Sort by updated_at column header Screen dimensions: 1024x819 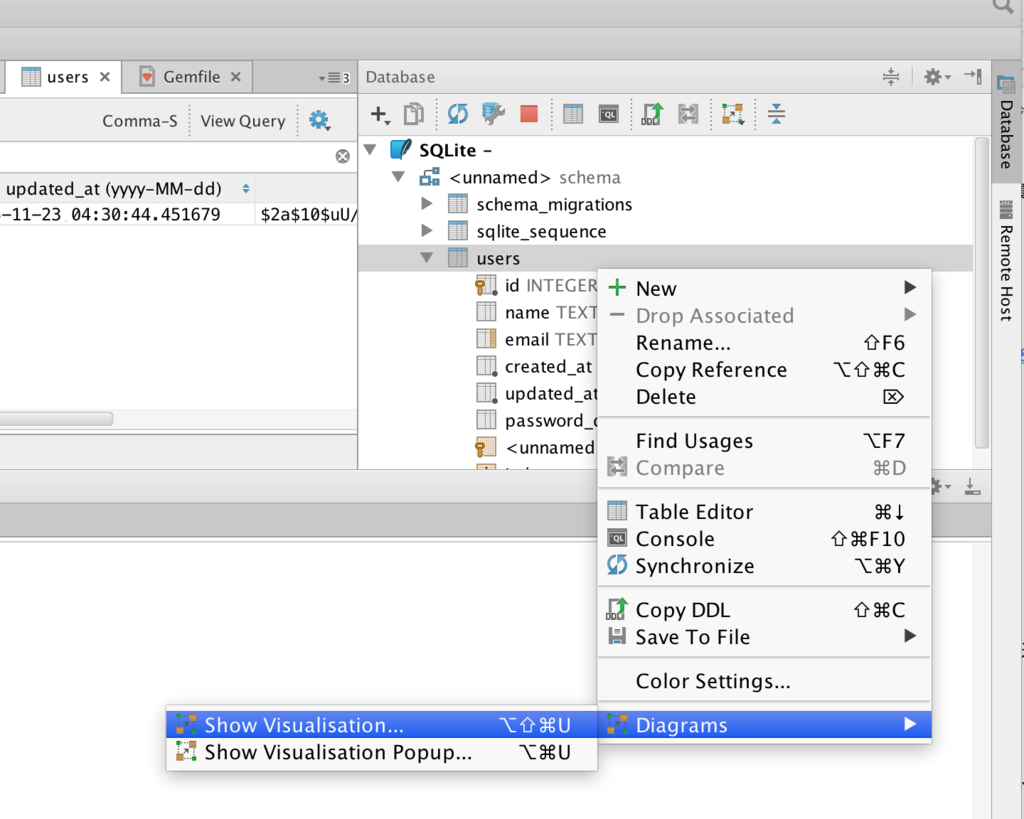(x=127, y=189)
